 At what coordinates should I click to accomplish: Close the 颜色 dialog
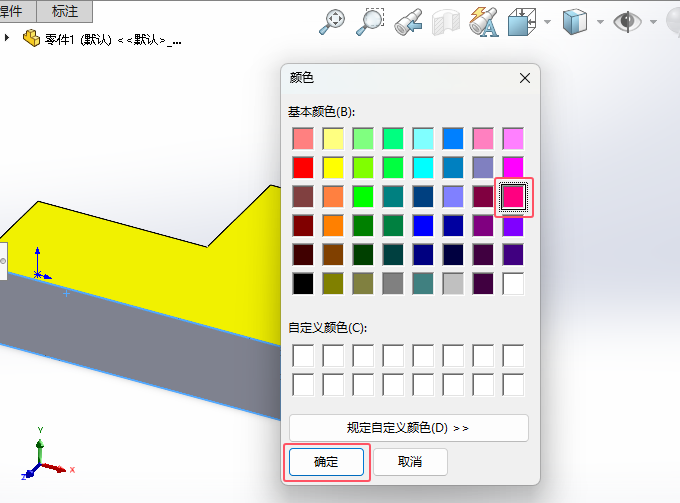pyautogui.click(x=525, y=78)
